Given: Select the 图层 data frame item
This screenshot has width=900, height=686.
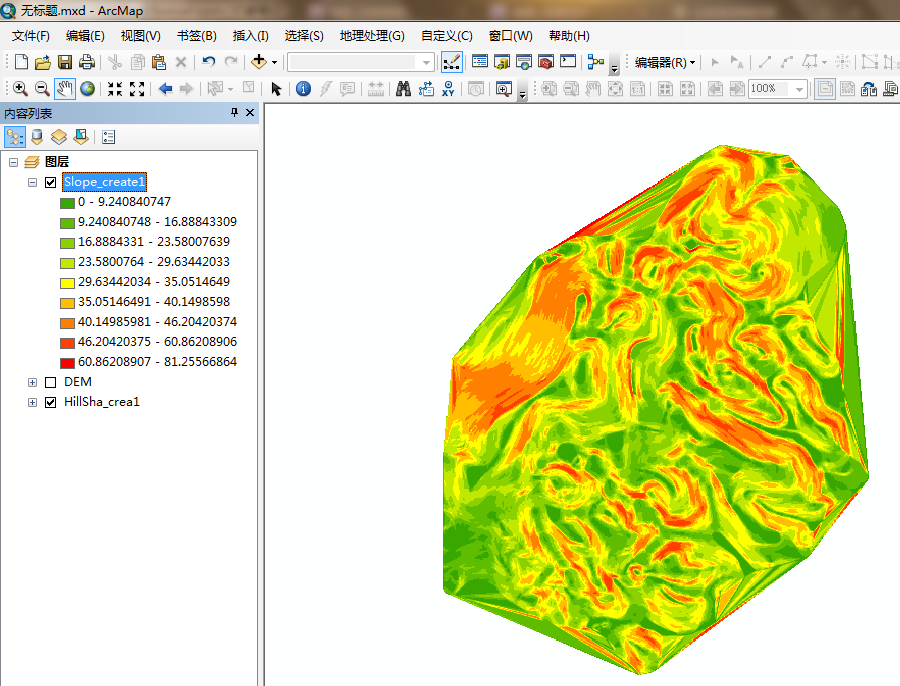Looking at the screenshot, I should tap(57, 162).
